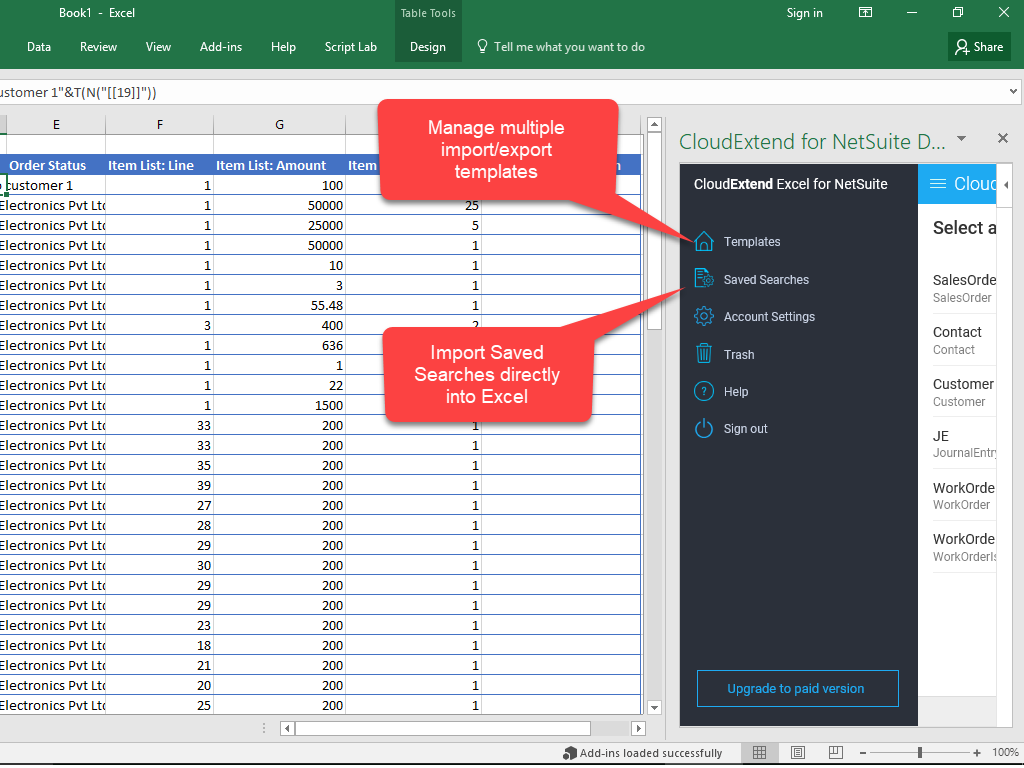Screen dimensions: 1024x768
Task: Click the vertical scrollbar up arrow
Action: pos(654,124)
